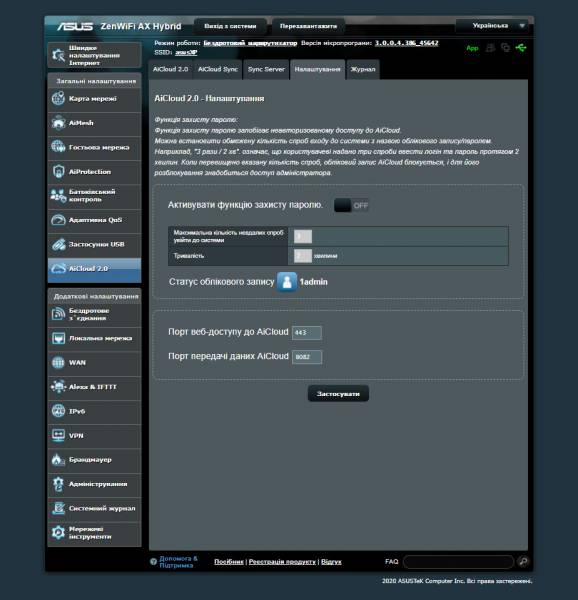This screenshot has height=600, width=578.
Task: Open the Відгук feedback link
Action: 331,562
